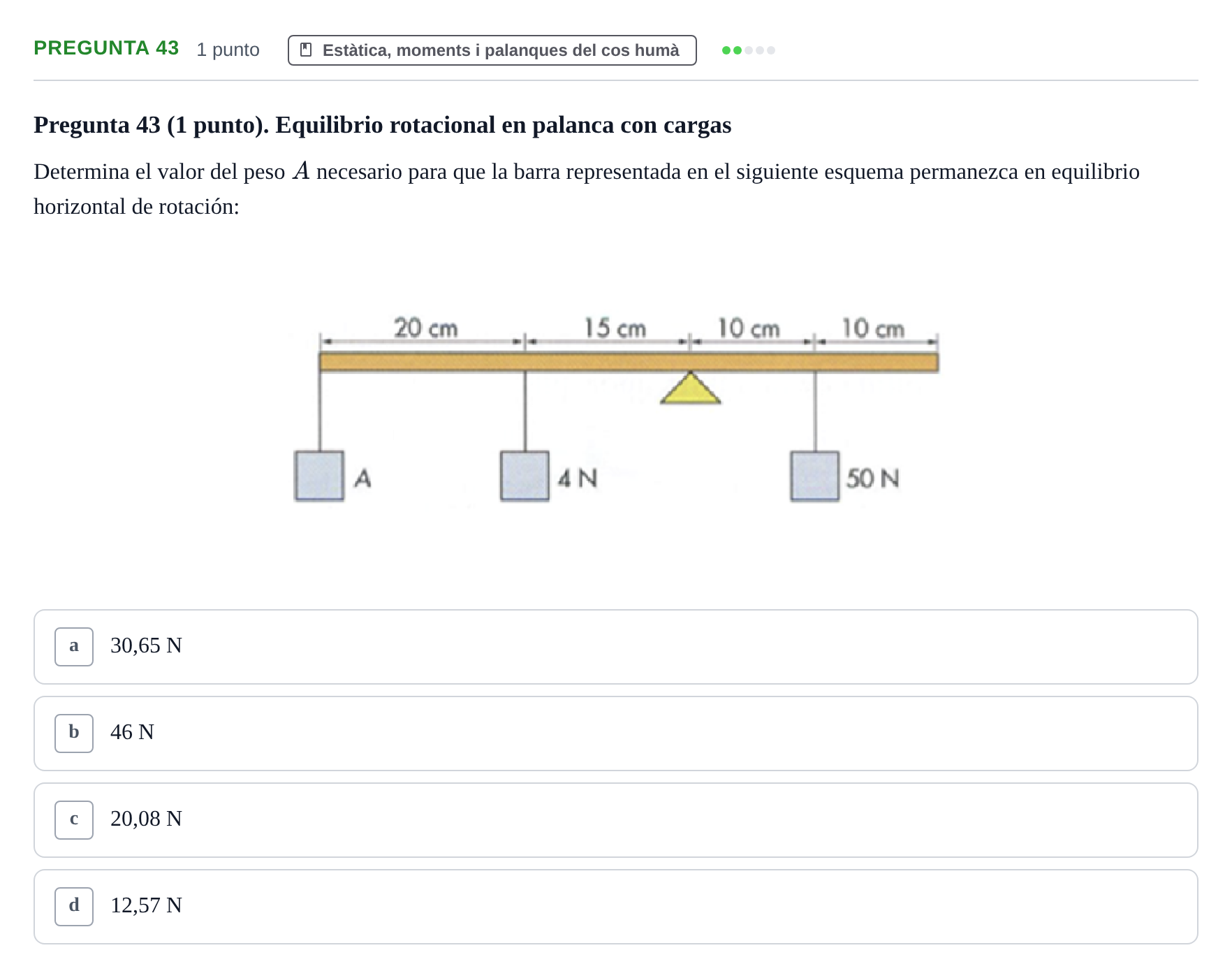Click the orange lever bar in diagram

629,362
